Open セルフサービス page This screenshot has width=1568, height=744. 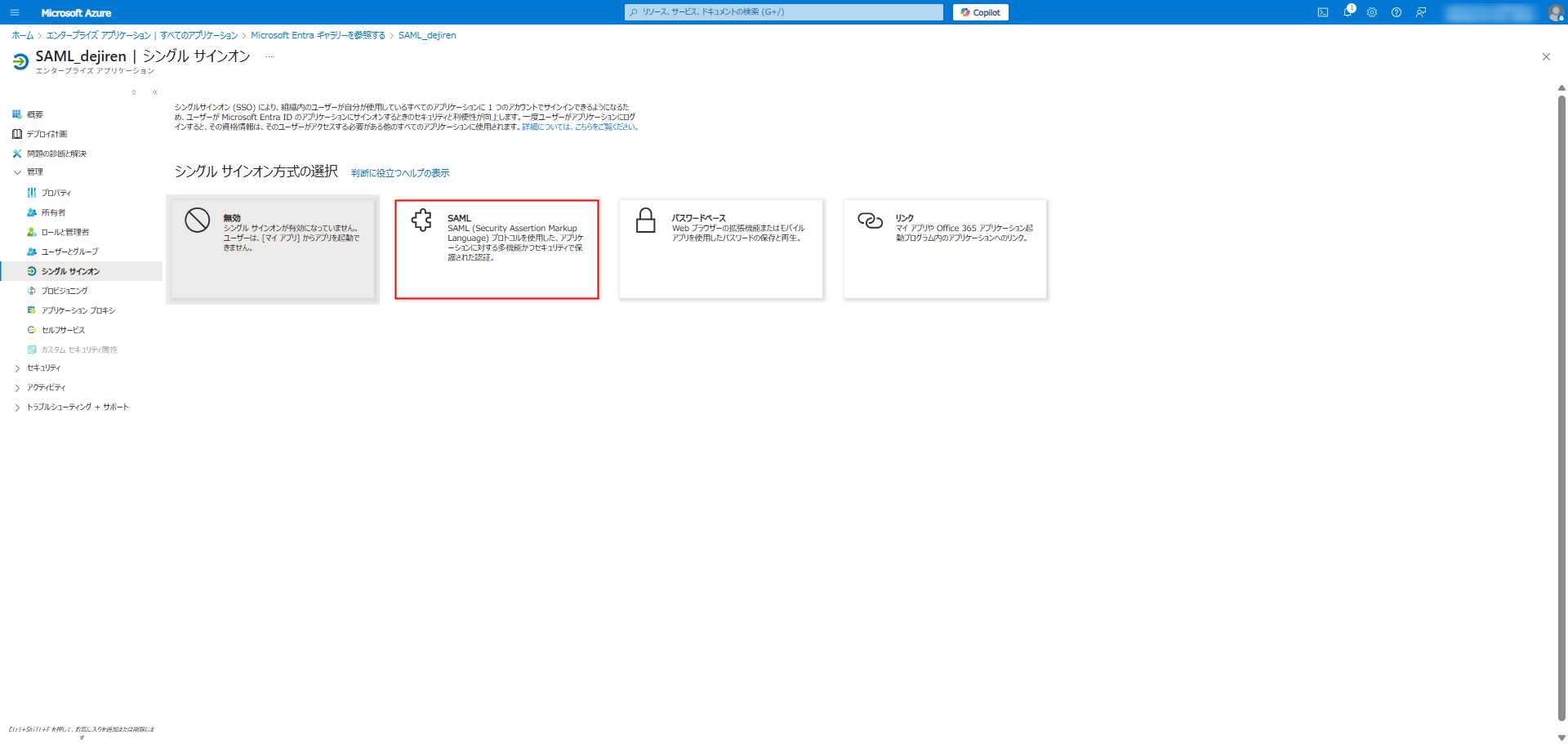coord(63,330)
